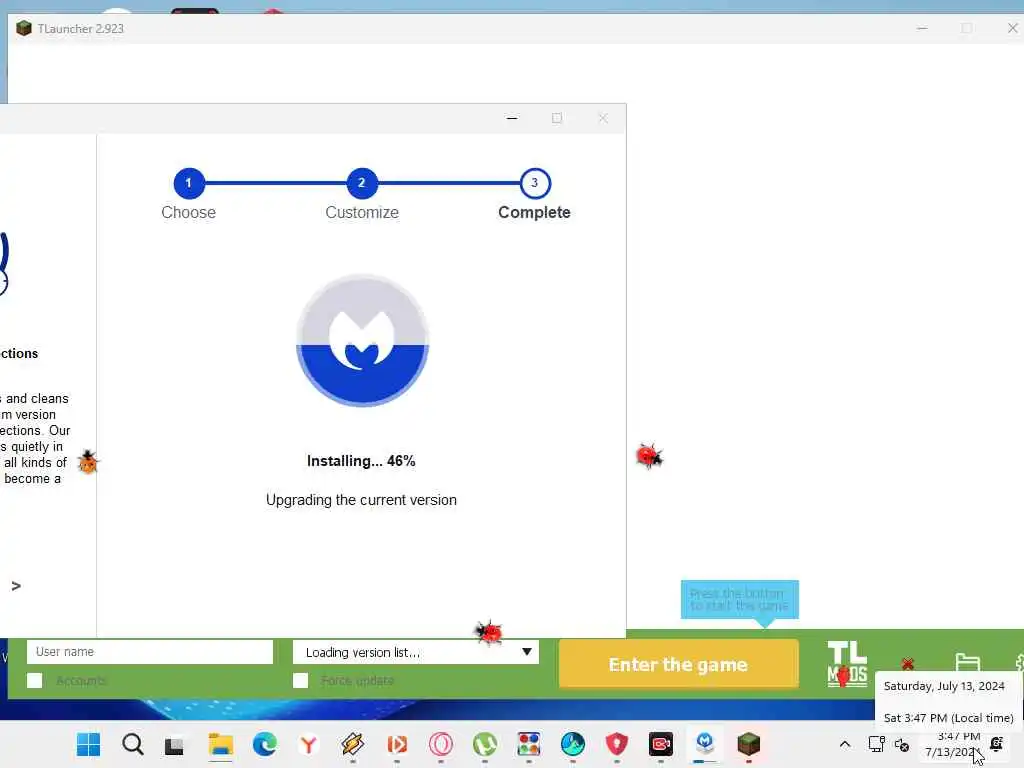The height and width of the screenshot is (768, 1024).
Task: Switch to TLauncher grass-block taskbar icon
Action: pos(748,744)
